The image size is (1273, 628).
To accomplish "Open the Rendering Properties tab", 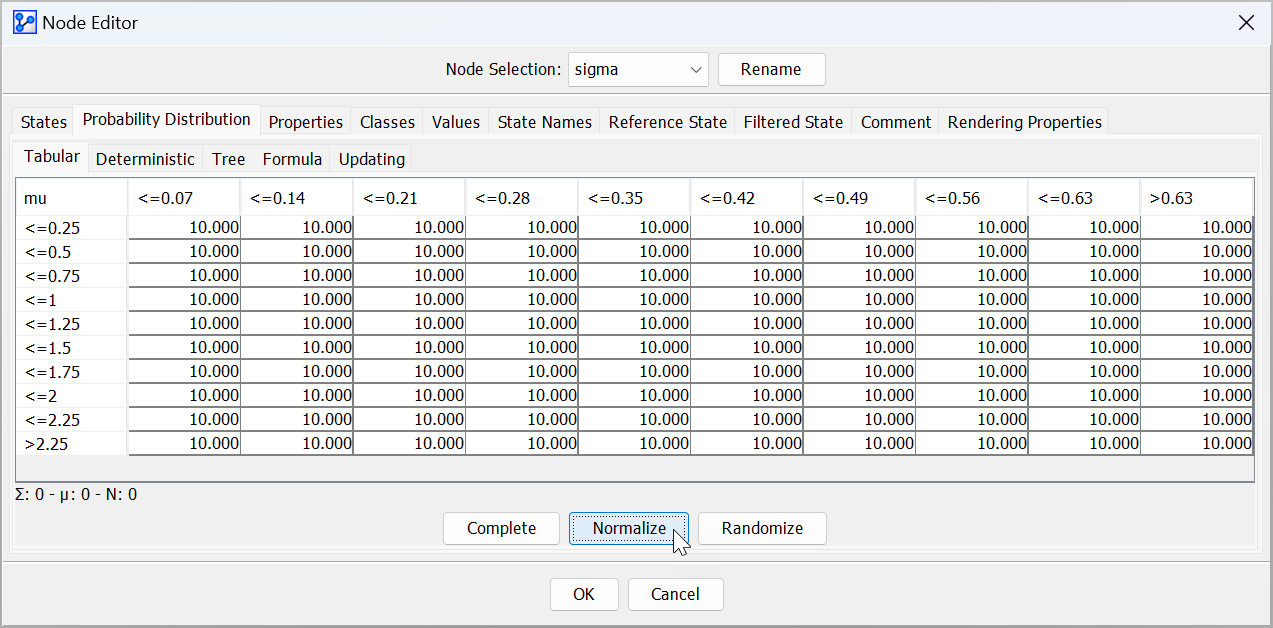I will coord(1024,122).
